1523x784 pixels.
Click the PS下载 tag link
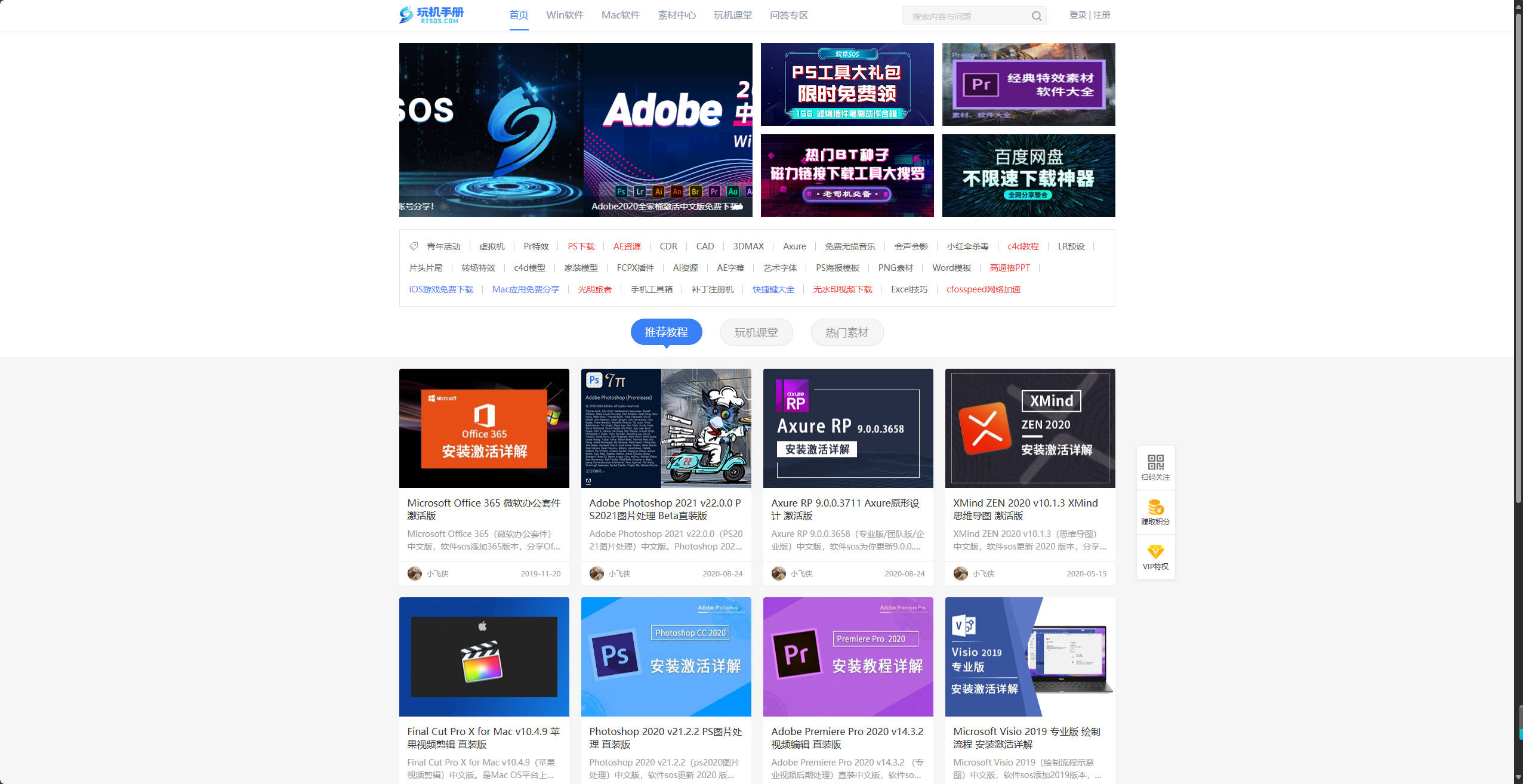[581, 246]
